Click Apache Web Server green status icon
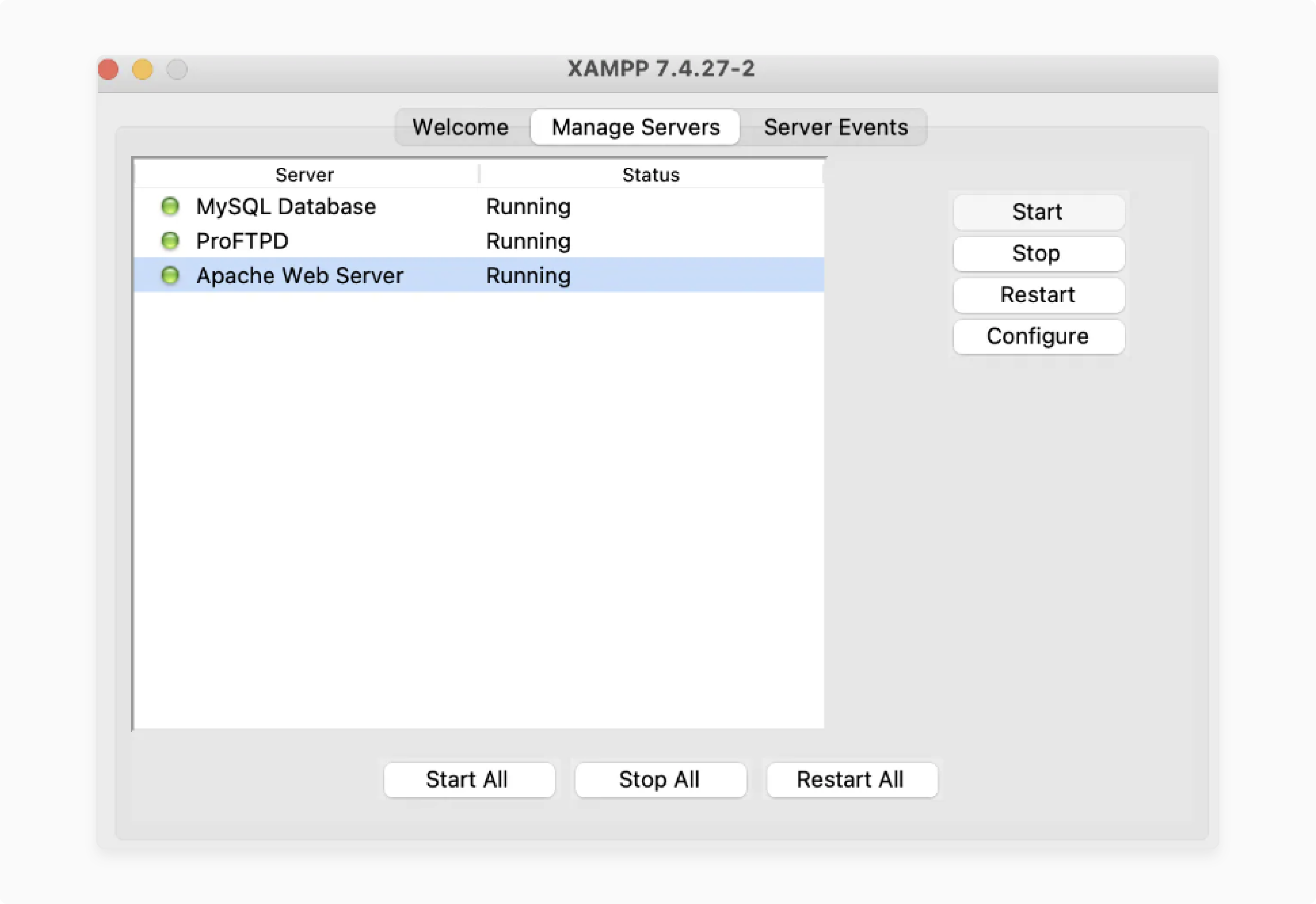Image resolution: width=1316 pixels, height=904 pixels. point(170,275)
